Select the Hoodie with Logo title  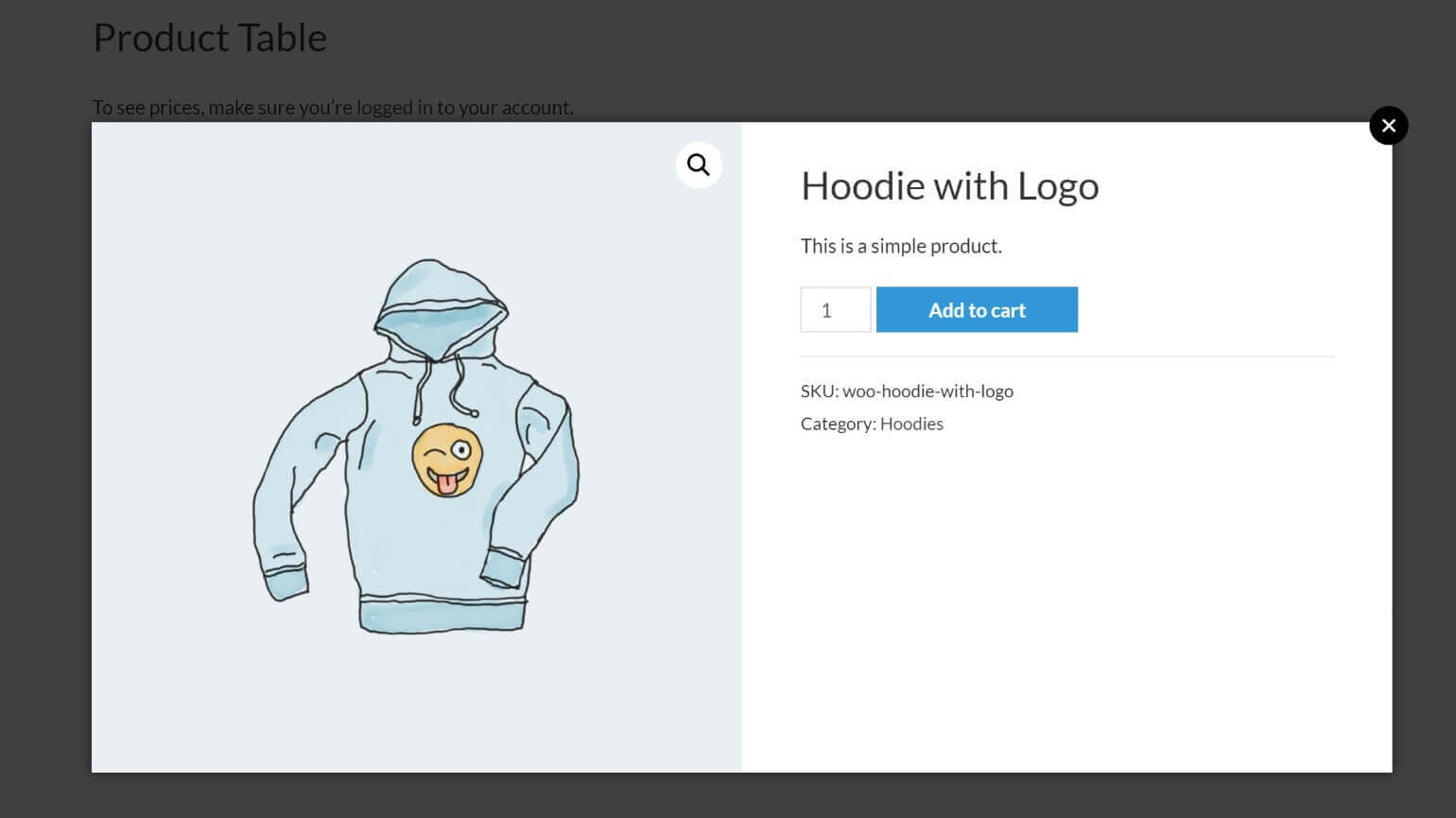tap(949, 185)
